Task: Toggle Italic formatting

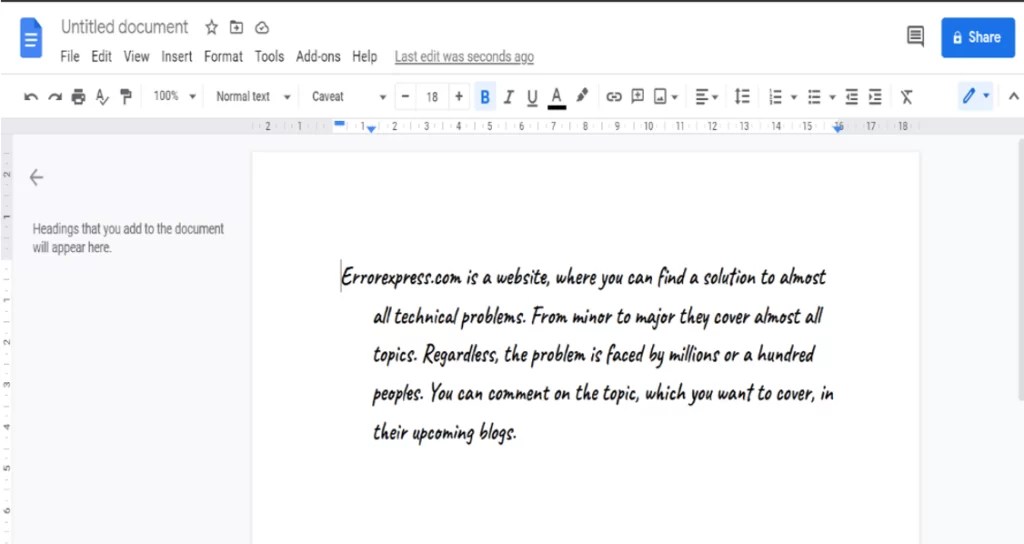Action: pos(508,97)
